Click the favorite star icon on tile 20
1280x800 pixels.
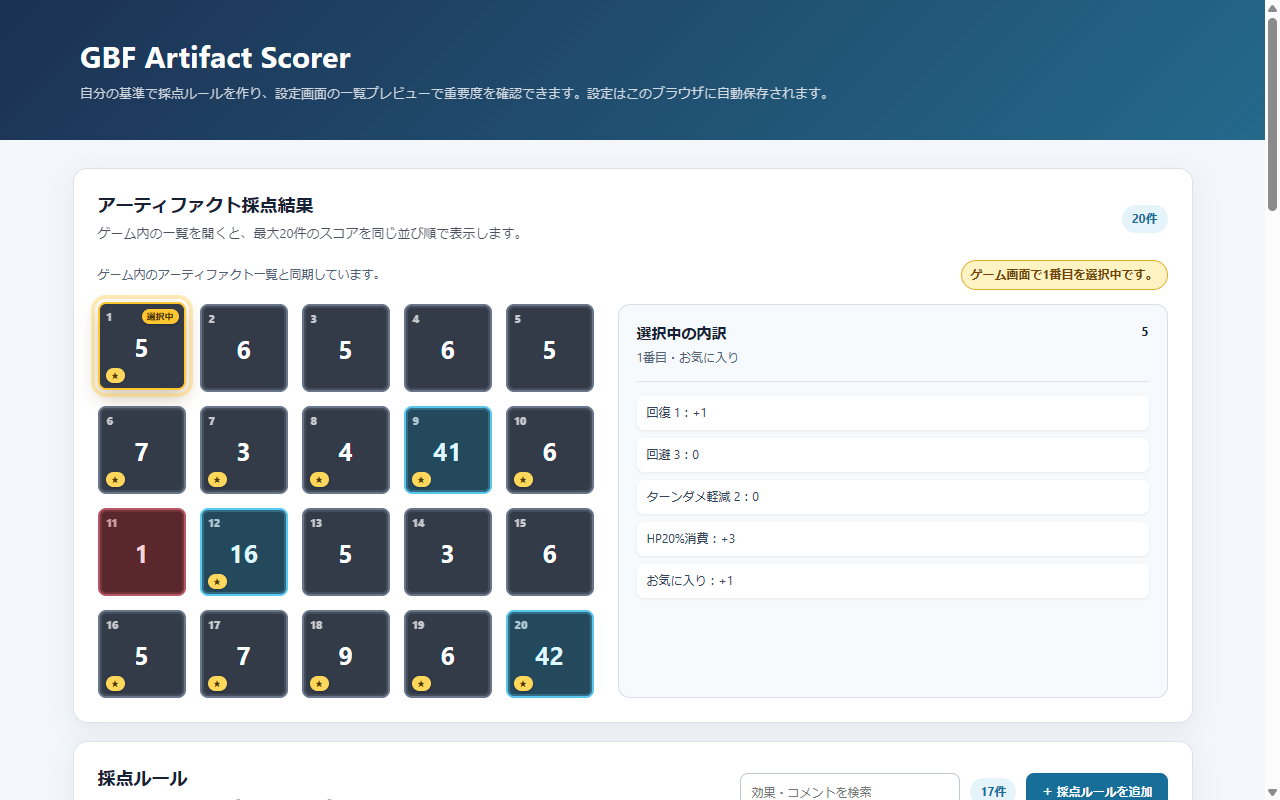(523, 684)
